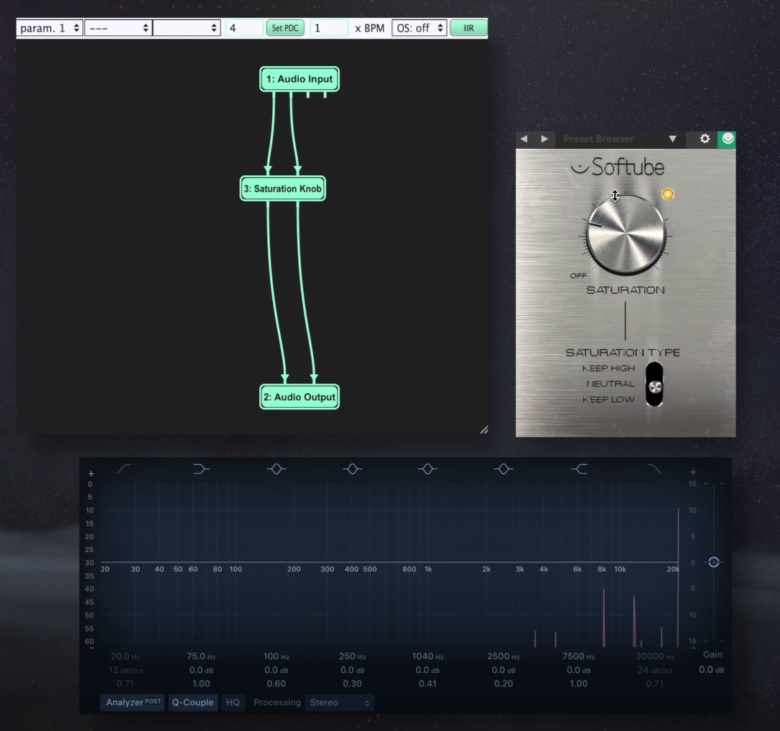780x731 pixels.
Task: Go to previous preset in Softube
Action: coord(524,139)
